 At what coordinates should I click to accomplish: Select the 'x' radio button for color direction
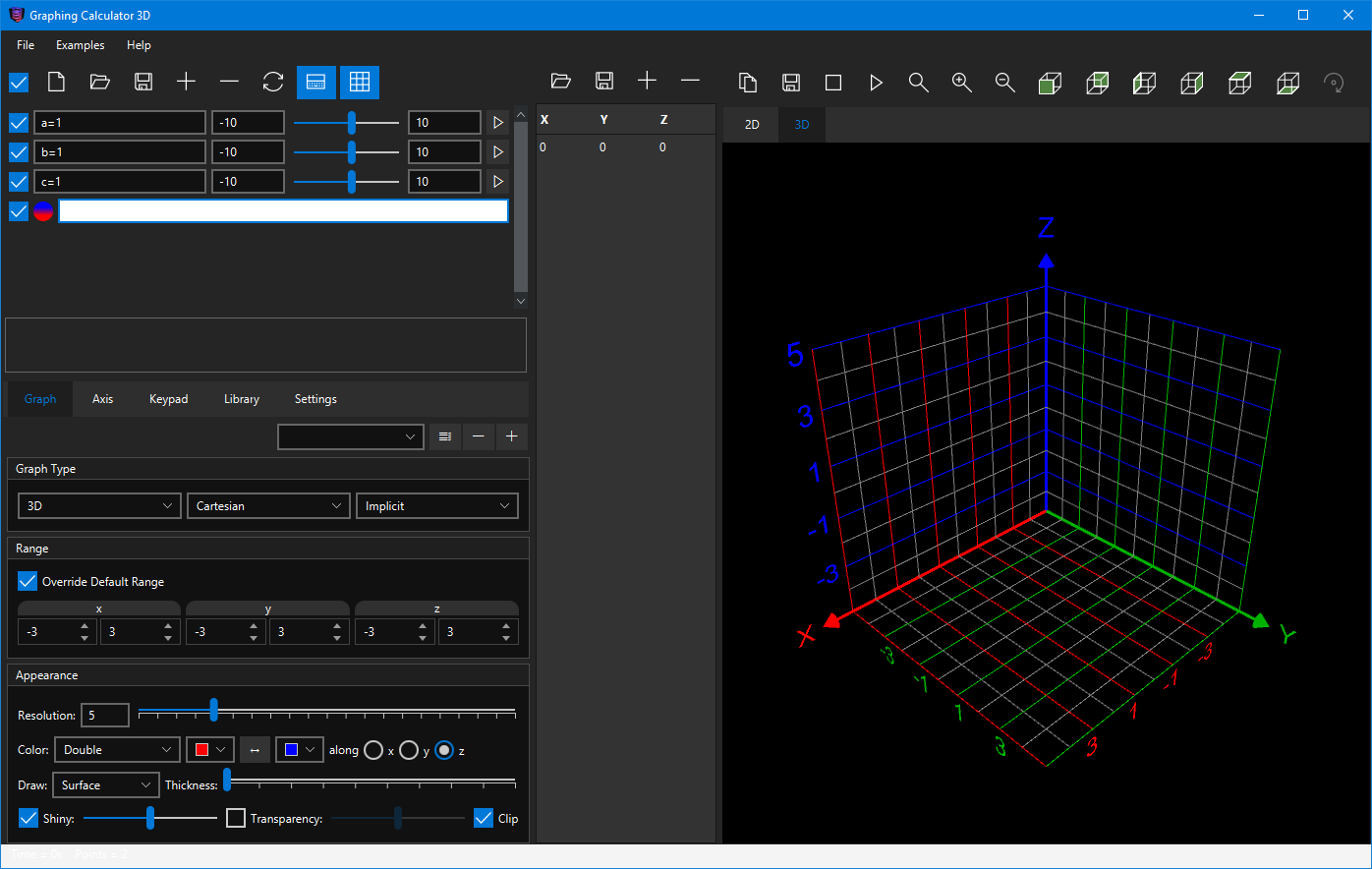[373, 750]
